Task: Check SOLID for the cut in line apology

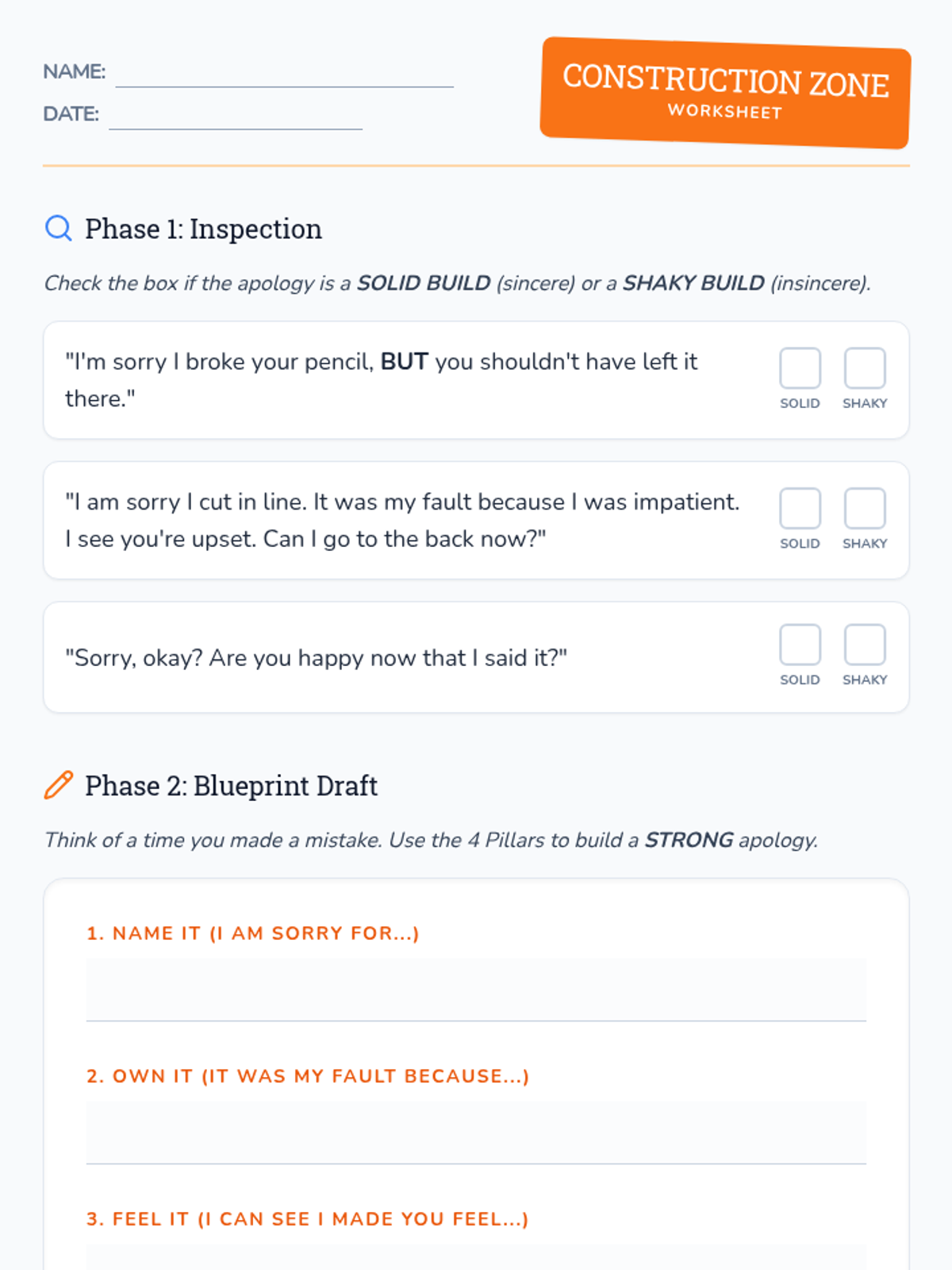Action: click(800, 509)
